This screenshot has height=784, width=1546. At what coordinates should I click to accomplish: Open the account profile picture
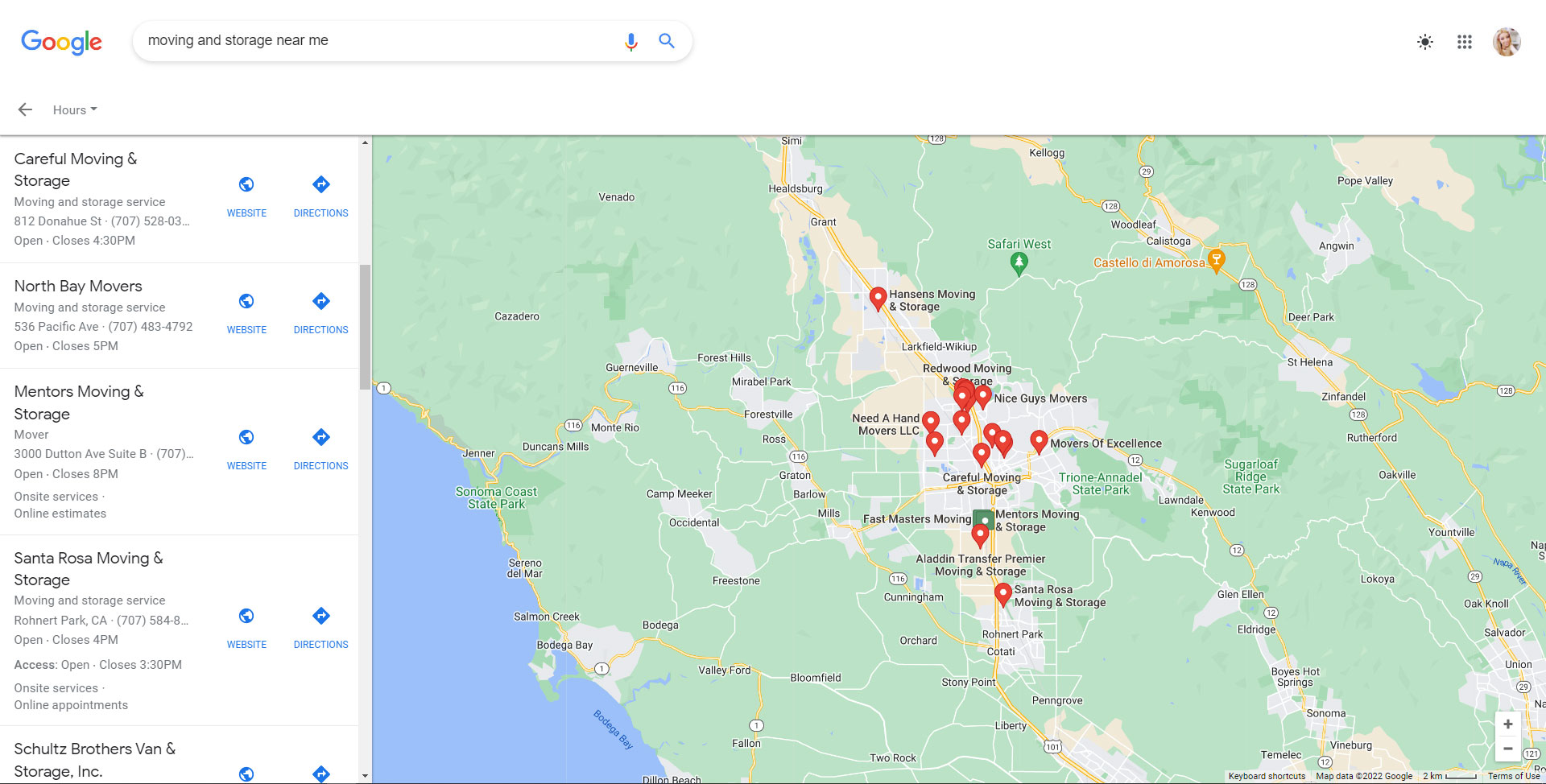pyautogui.click(x=1507, y=42)
